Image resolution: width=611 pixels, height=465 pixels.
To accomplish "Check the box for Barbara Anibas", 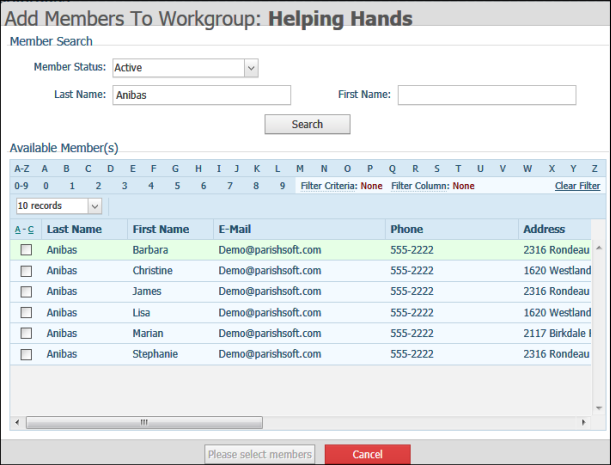I will [26, 250].
